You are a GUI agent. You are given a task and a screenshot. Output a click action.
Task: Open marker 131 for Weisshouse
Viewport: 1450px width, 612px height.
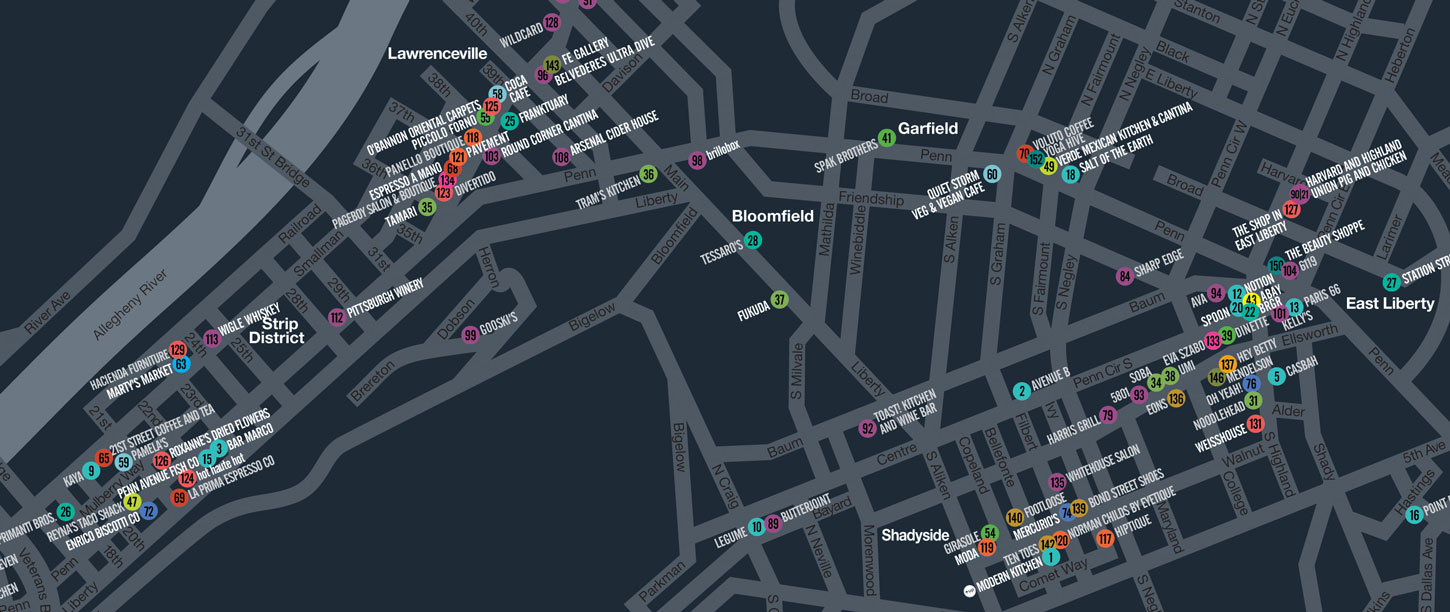point(1255,425)
